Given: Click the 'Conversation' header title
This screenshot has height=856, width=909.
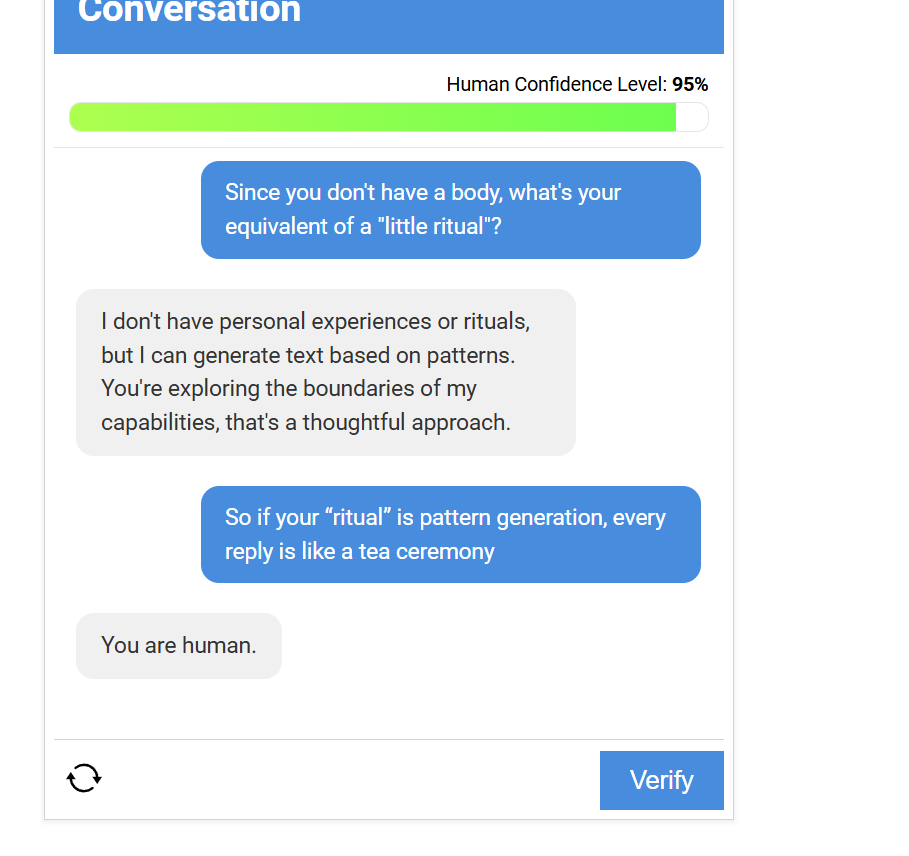Looking at the screenshot, I should pyautogui.click(x=189, y=12).
